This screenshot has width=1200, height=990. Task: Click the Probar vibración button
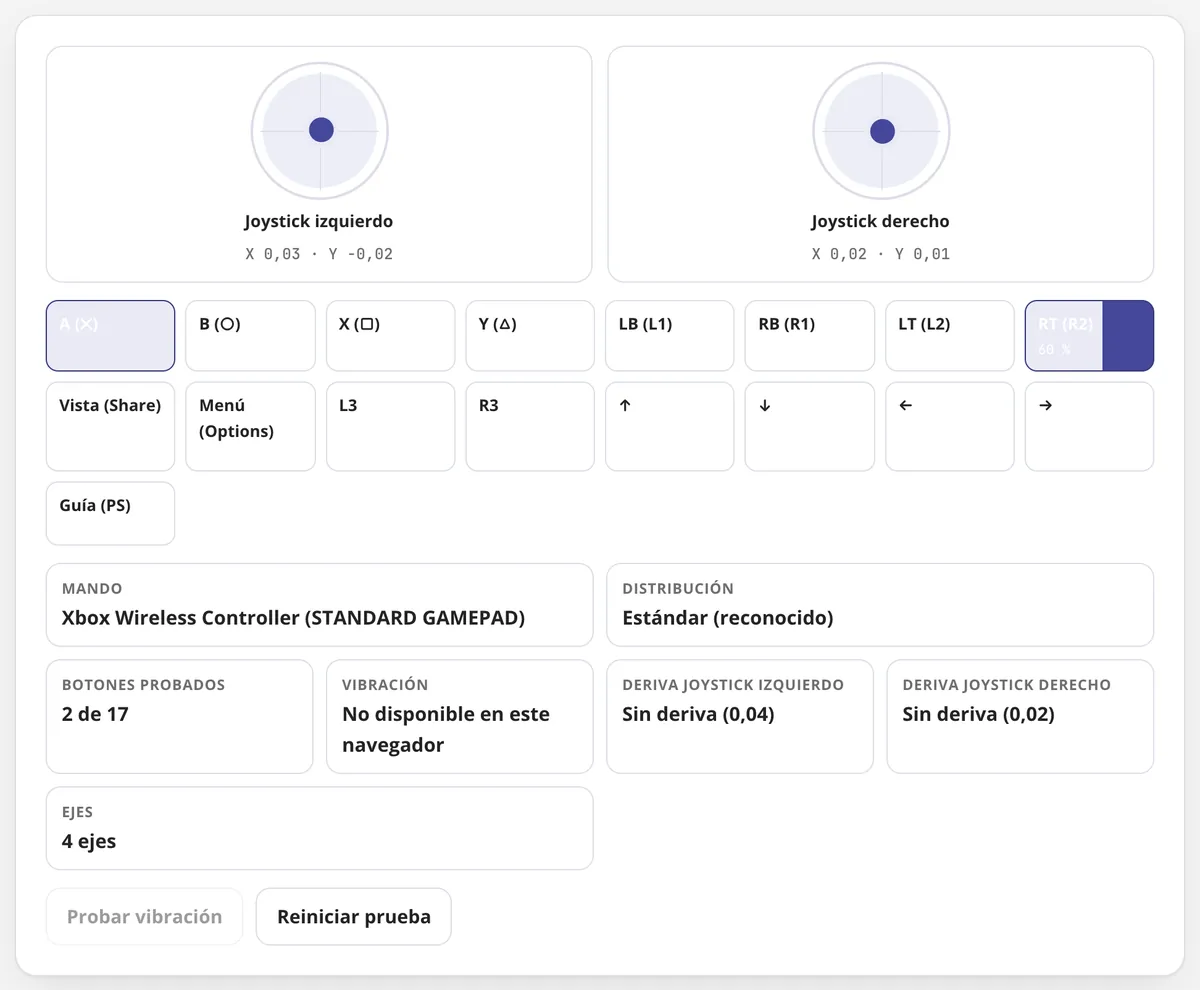(x=144, y=916)
